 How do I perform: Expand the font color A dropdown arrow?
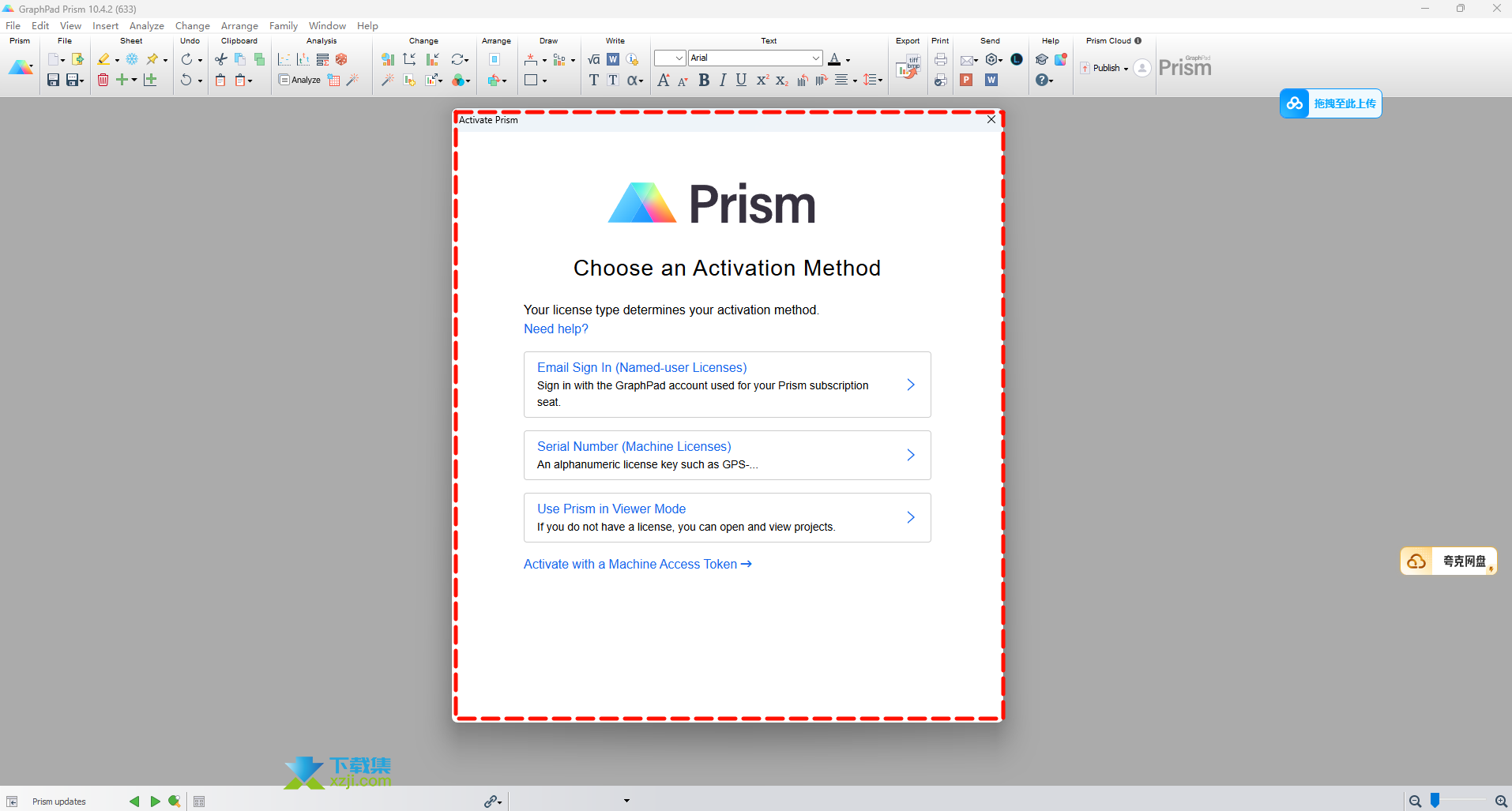tap(848, 60)
